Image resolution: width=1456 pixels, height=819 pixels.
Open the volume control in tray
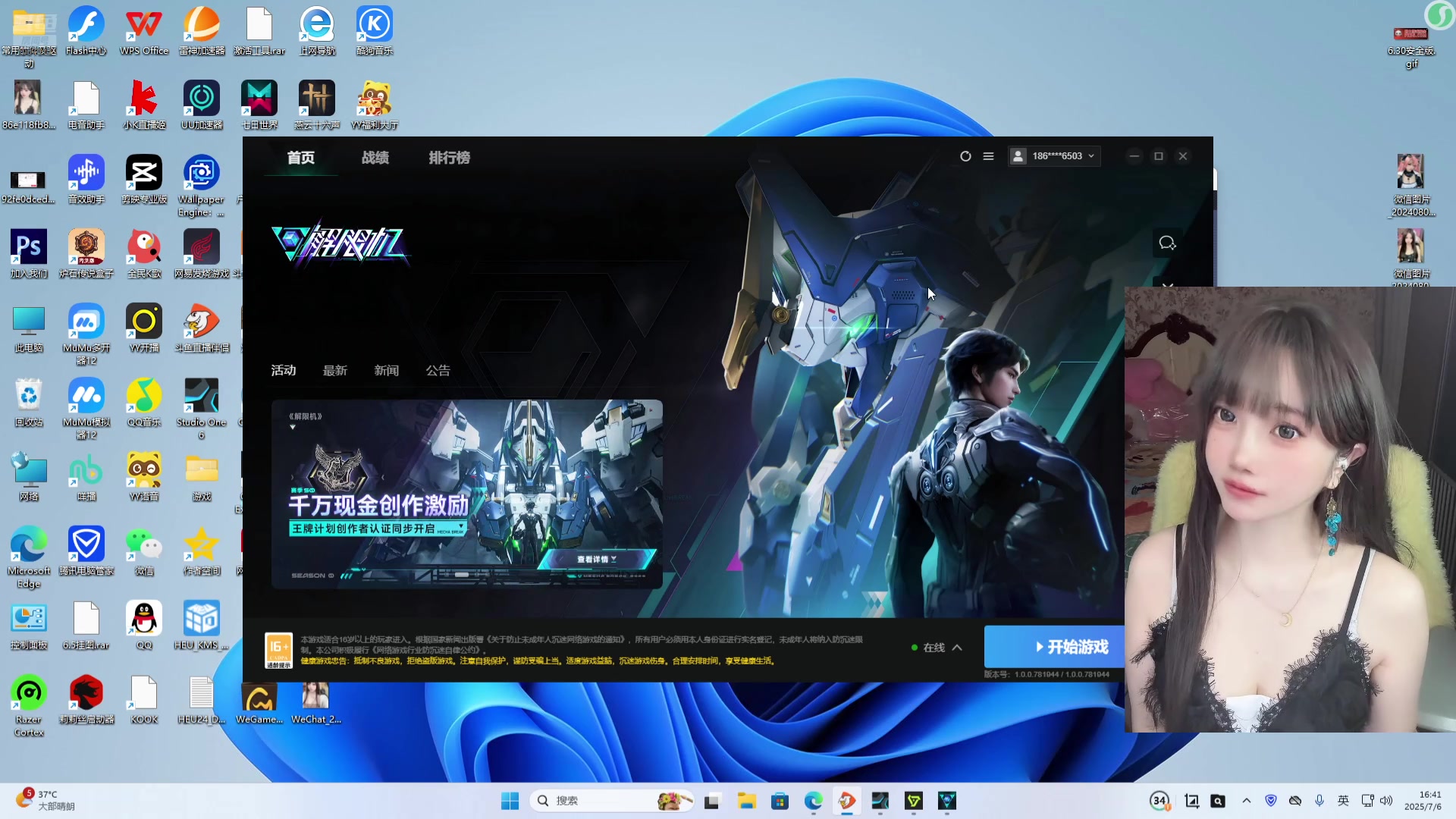pos(1386,801)
